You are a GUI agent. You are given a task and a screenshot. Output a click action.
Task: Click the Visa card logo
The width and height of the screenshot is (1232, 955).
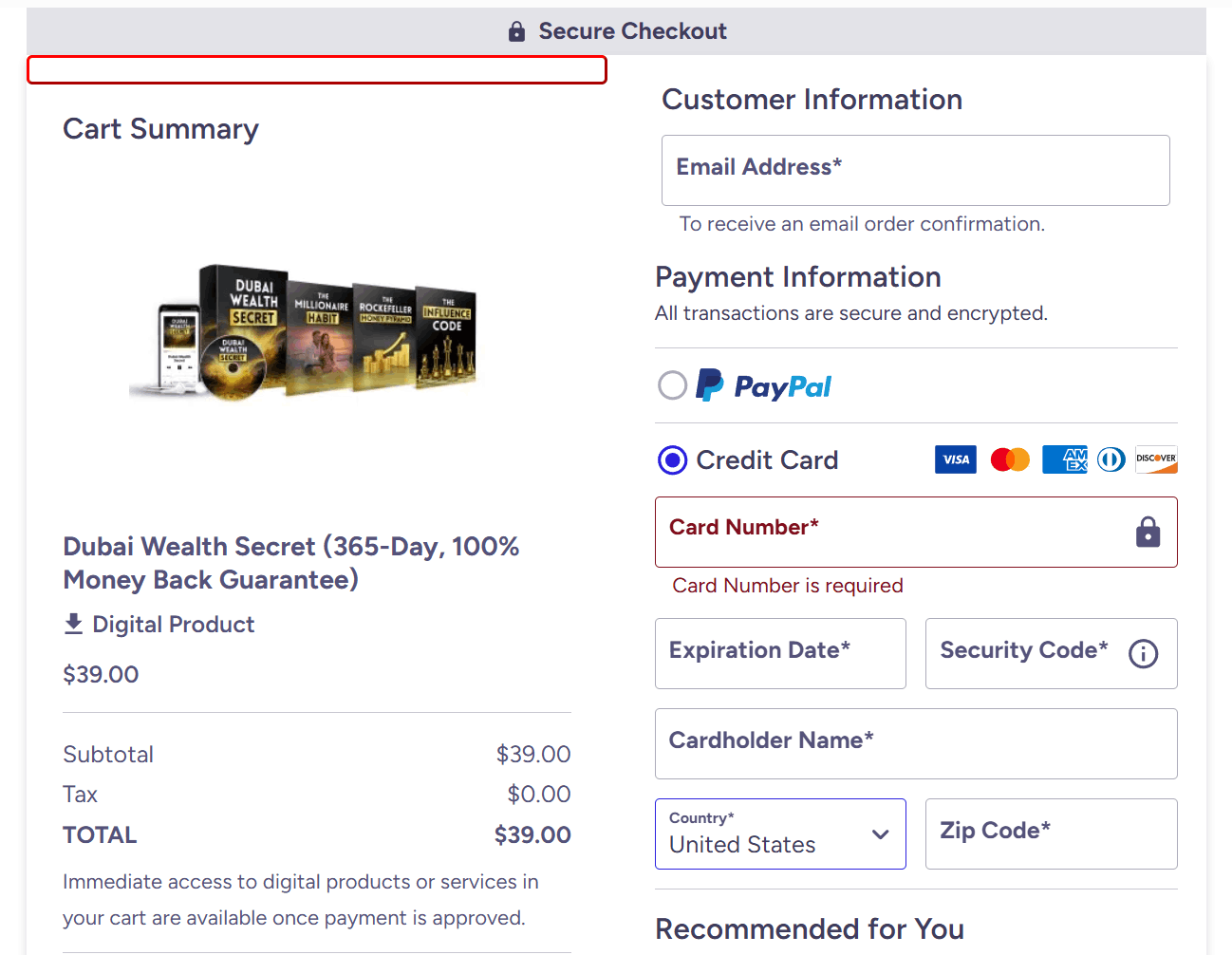click(x=955, y=459)
